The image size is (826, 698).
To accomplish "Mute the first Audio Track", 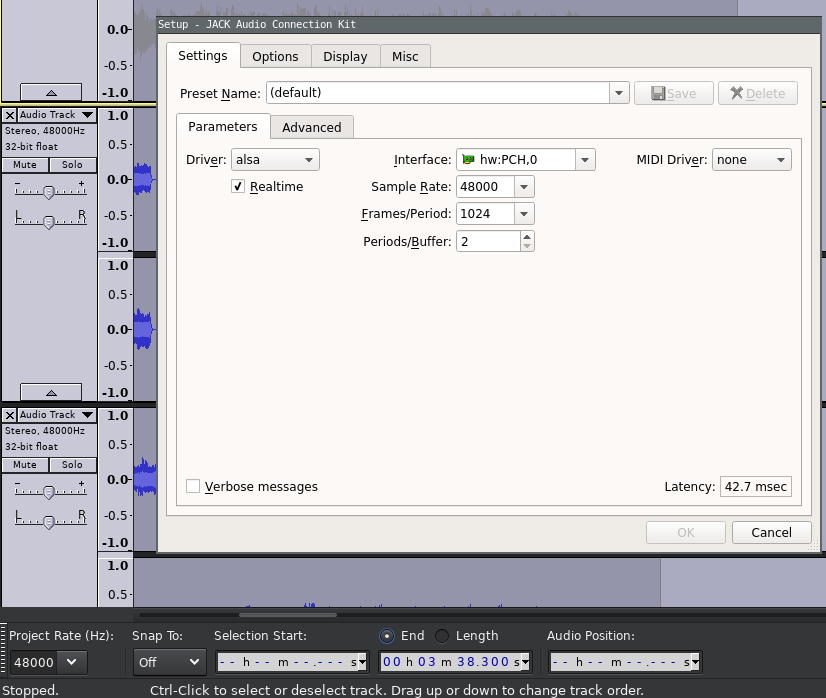I will click(x=24, y=164).
